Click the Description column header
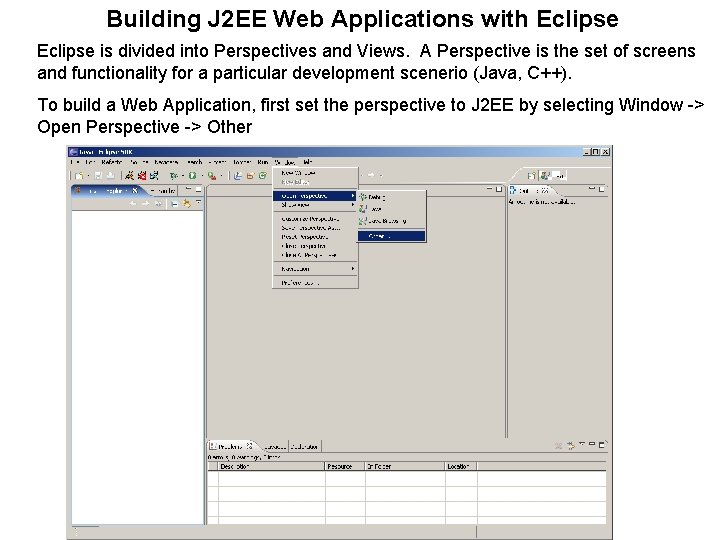Viewport: 720px width, 540px height. [271, 466]
